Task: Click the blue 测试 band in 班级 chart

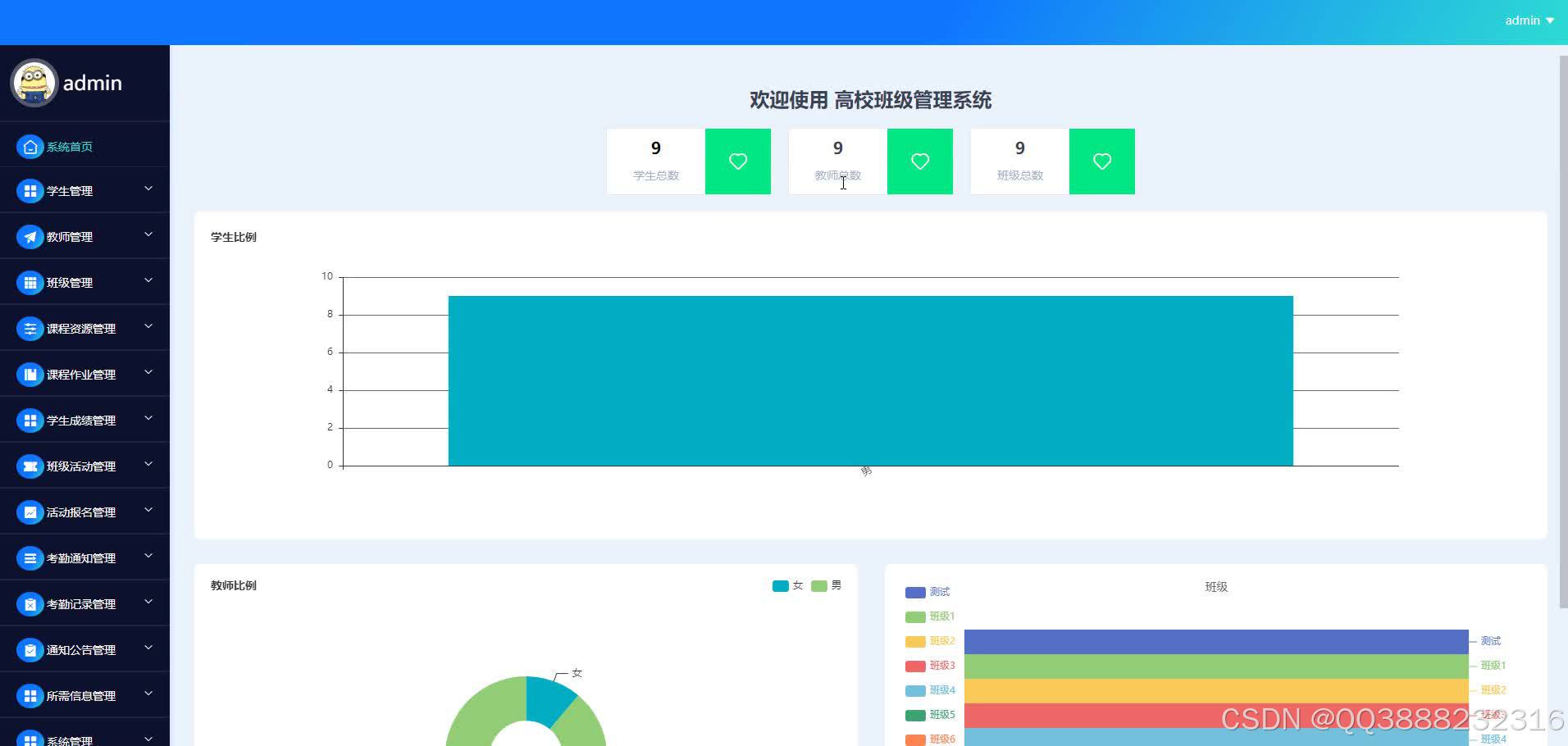Action: [1216, 642]
